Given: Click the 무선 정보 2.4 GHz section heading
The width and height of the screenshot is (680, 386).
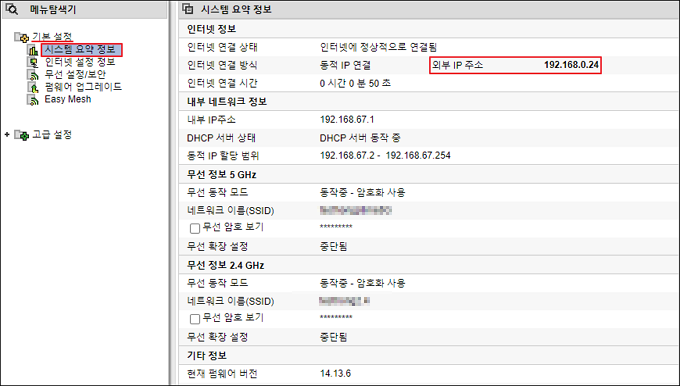Looking at the screenshot, I should pos(226,265).
